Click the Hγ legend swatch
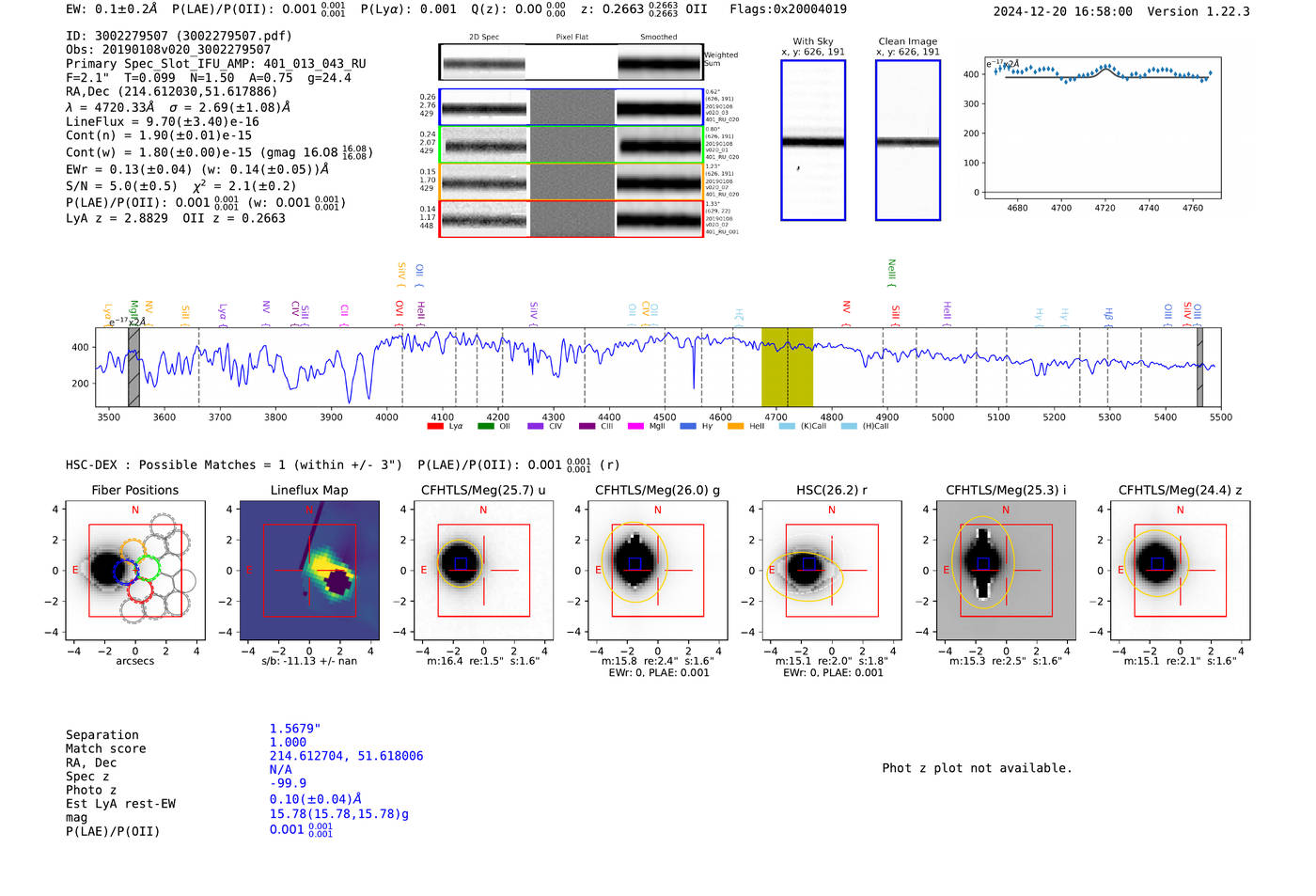This screenshot has height=896, width=1316. point(688,427)
